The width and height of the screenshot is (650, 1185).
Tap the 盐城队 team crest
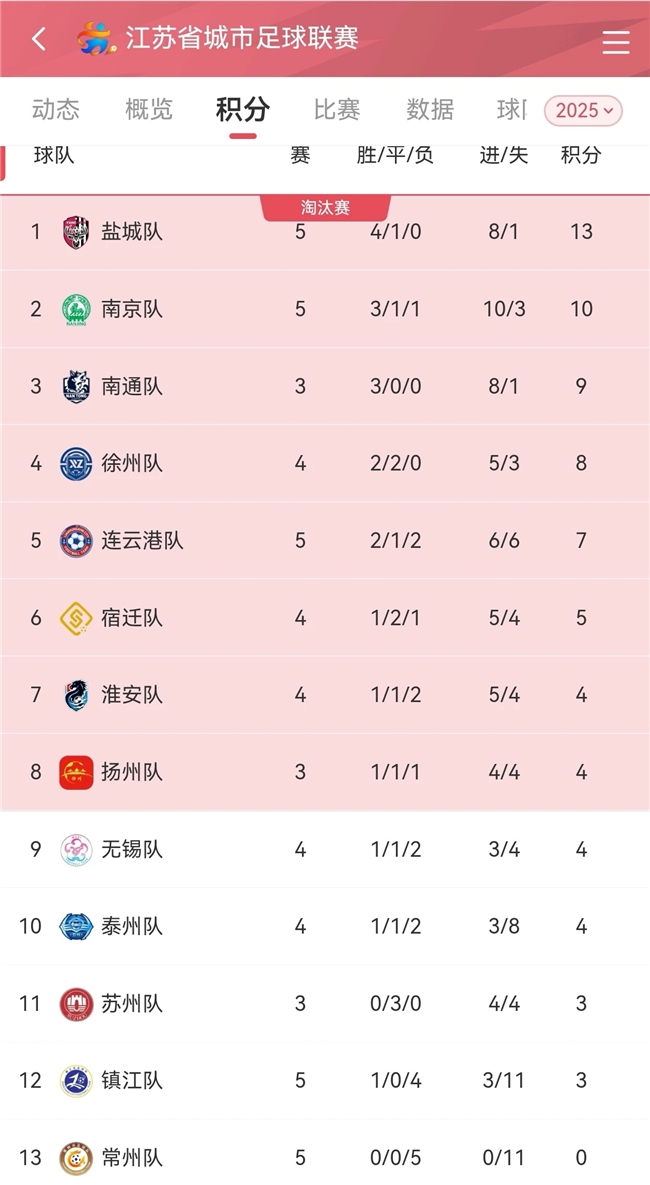pos(76,232)
